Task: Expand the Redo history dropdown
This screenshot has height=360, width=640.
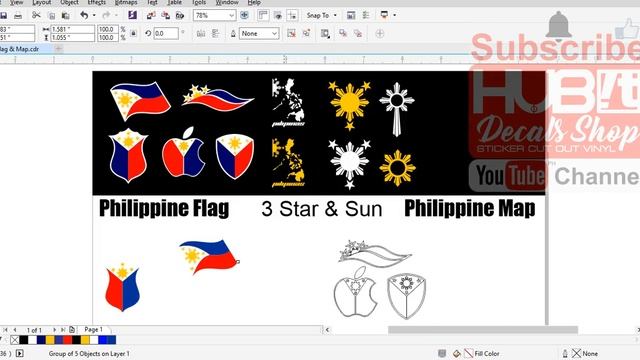Action: 116,16
